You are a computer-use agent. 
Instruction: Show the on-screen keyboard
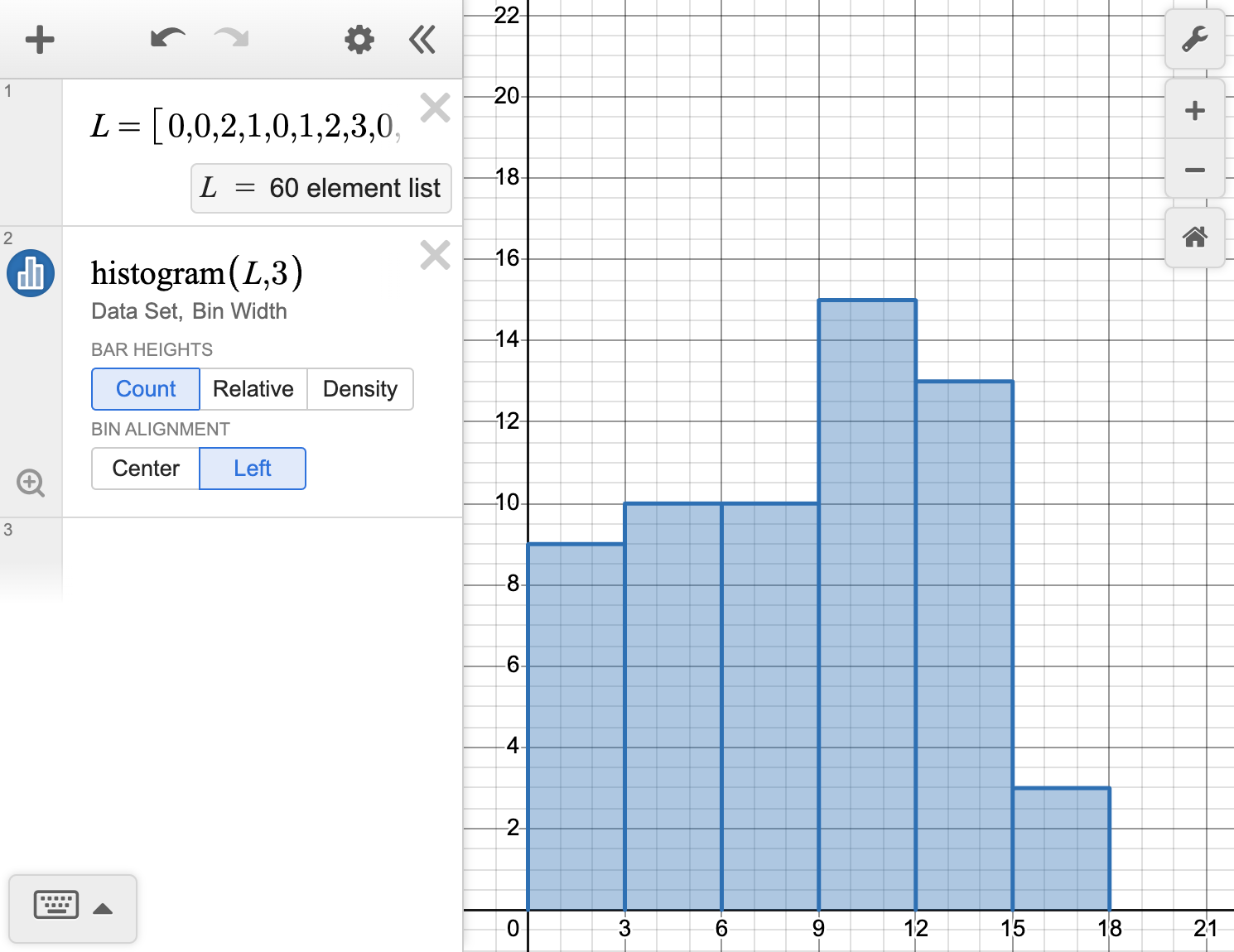[x=55, y=906]
